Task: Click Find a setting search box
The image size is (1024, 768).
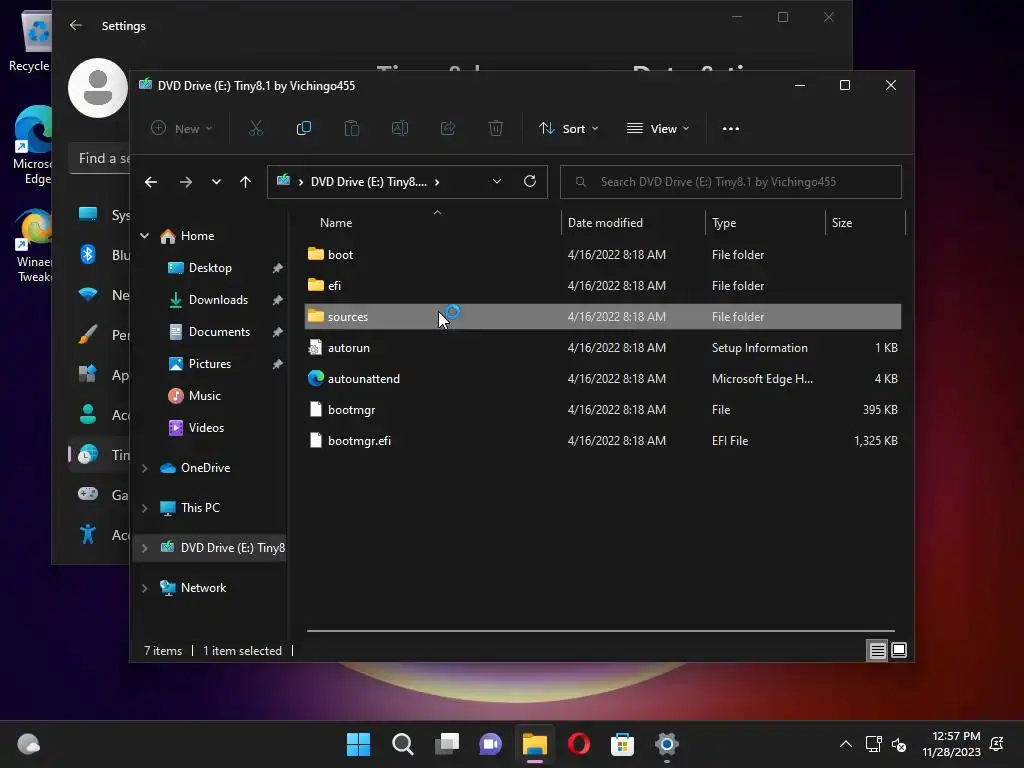Action: [x=100, y=158]
